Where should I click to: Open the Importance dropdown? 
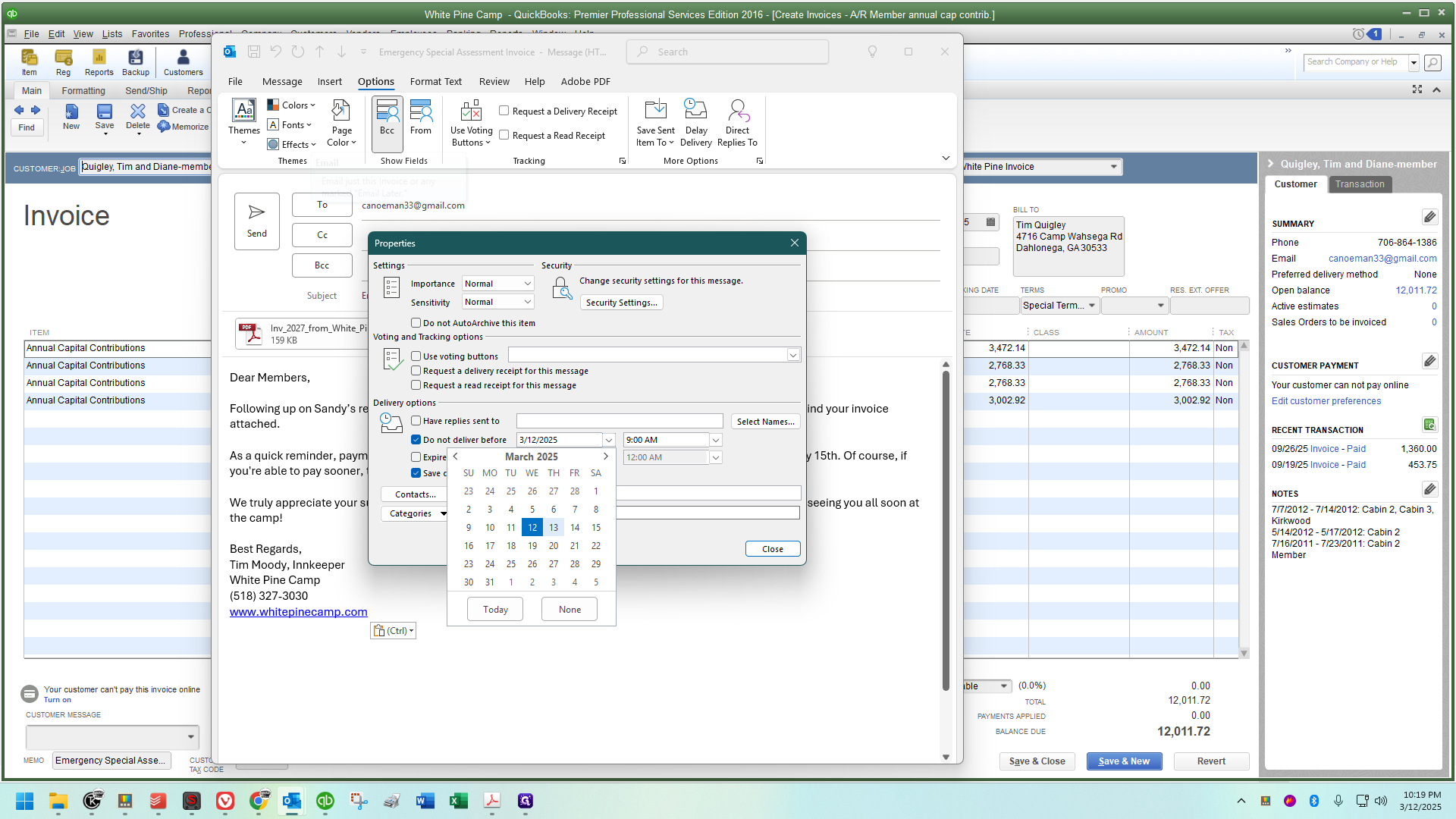[498, 284]
